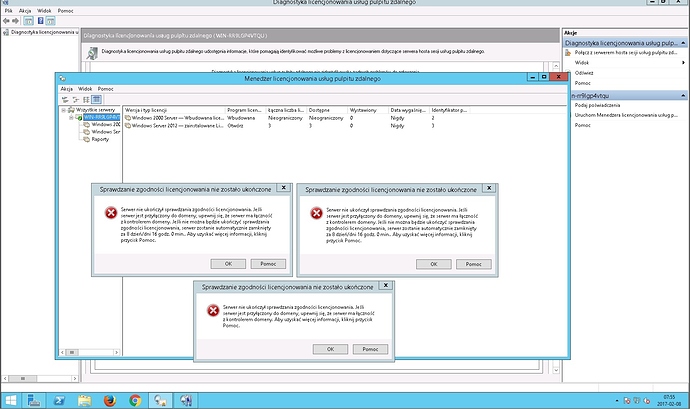Screen dimensions: 690x409
Task: Open Akcja menu in Diagnostyka window
Action: 25,11
